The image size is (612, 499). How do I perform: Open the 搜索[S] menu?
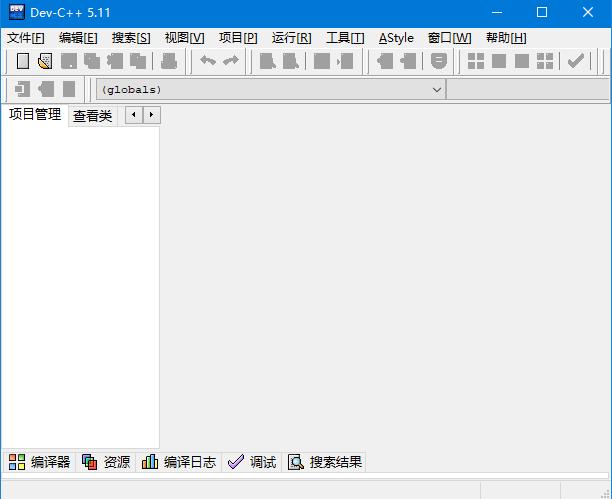(131, 38)
